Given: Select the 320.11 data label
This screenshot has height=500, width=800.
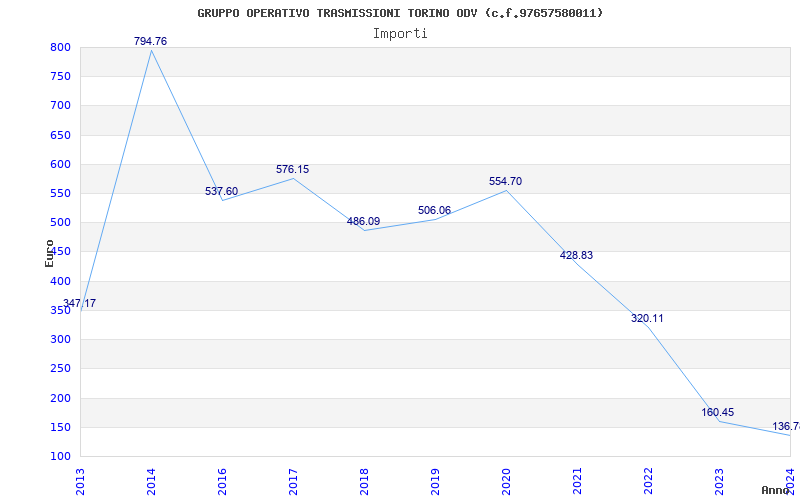Looking at the screenshot, I should [647, 318].
